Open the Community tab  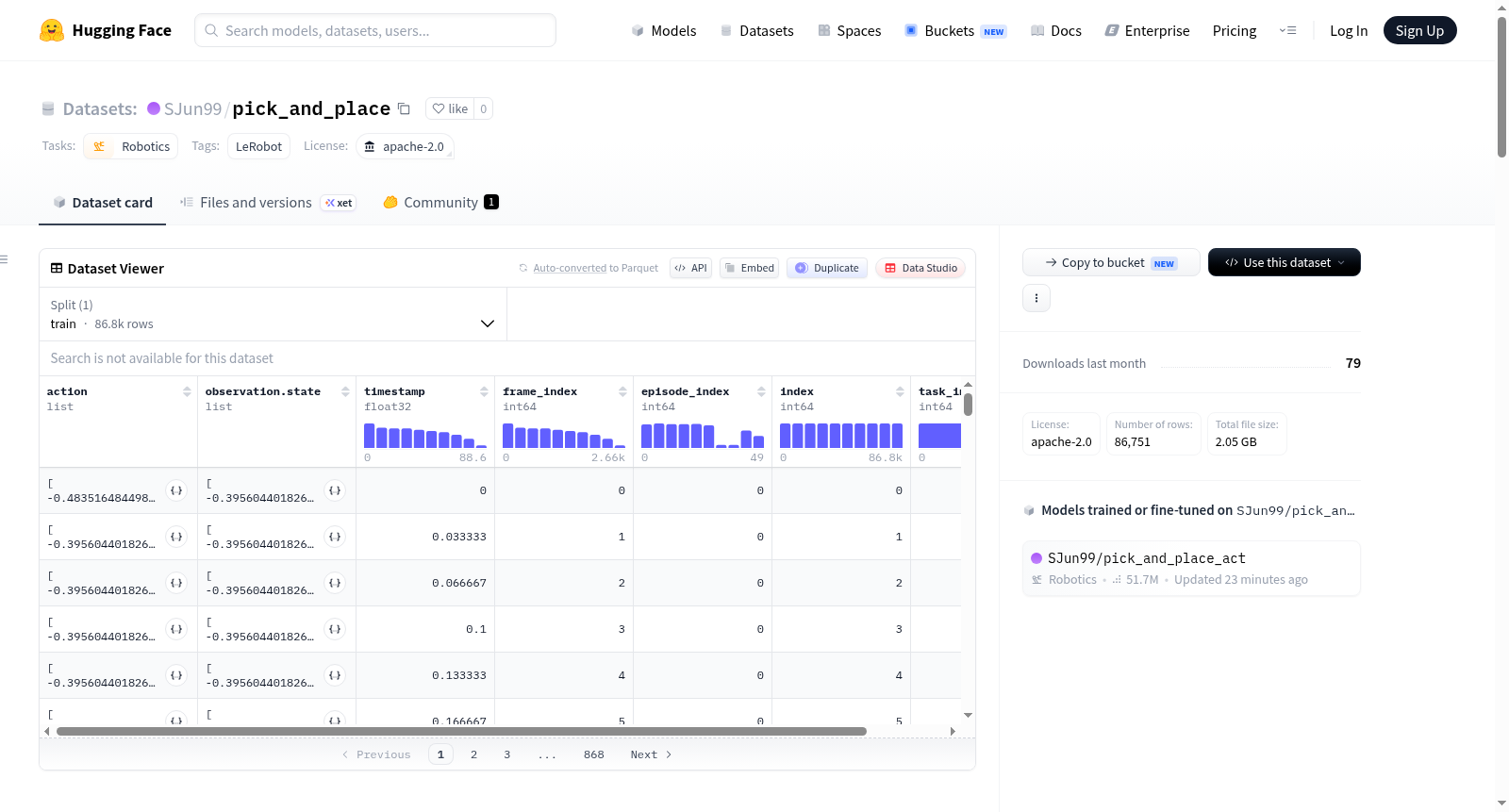pyautogui.click(x=440, y=202)
